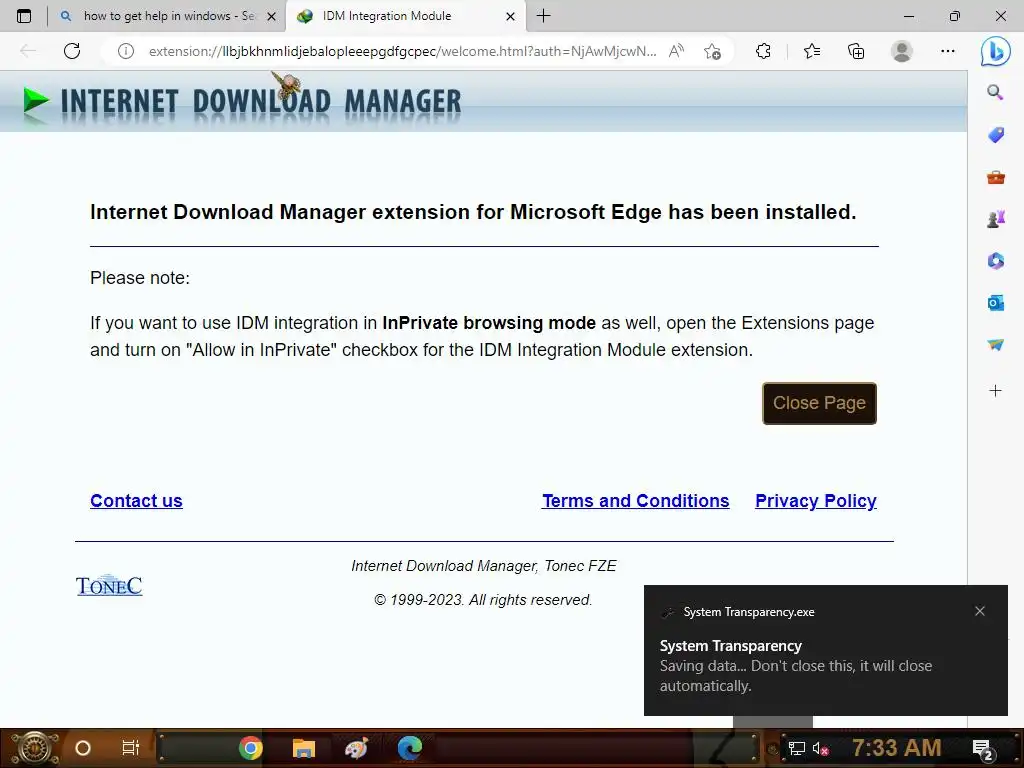1024x768 pixels.
Task: Open the Bing chat sidebar button
Action: click(x=995, y=51)
